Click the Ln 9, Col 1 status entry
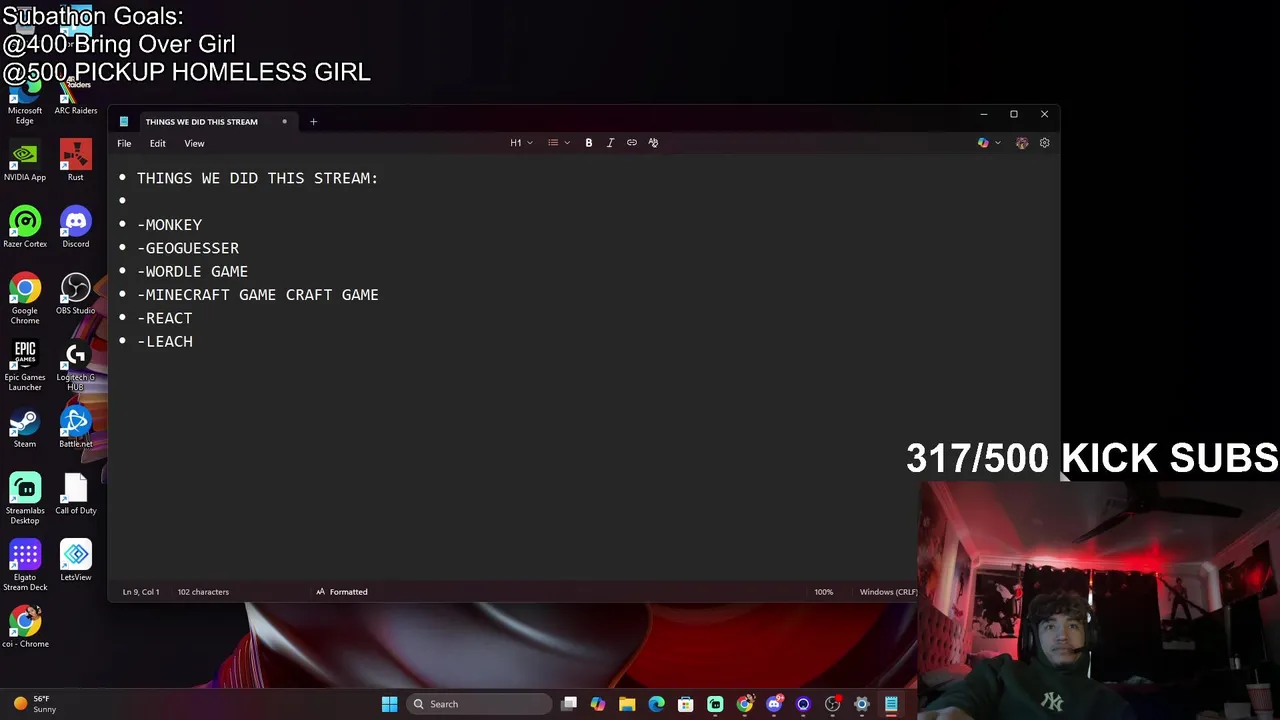1280x720 pixels. (x=141, y=592)
